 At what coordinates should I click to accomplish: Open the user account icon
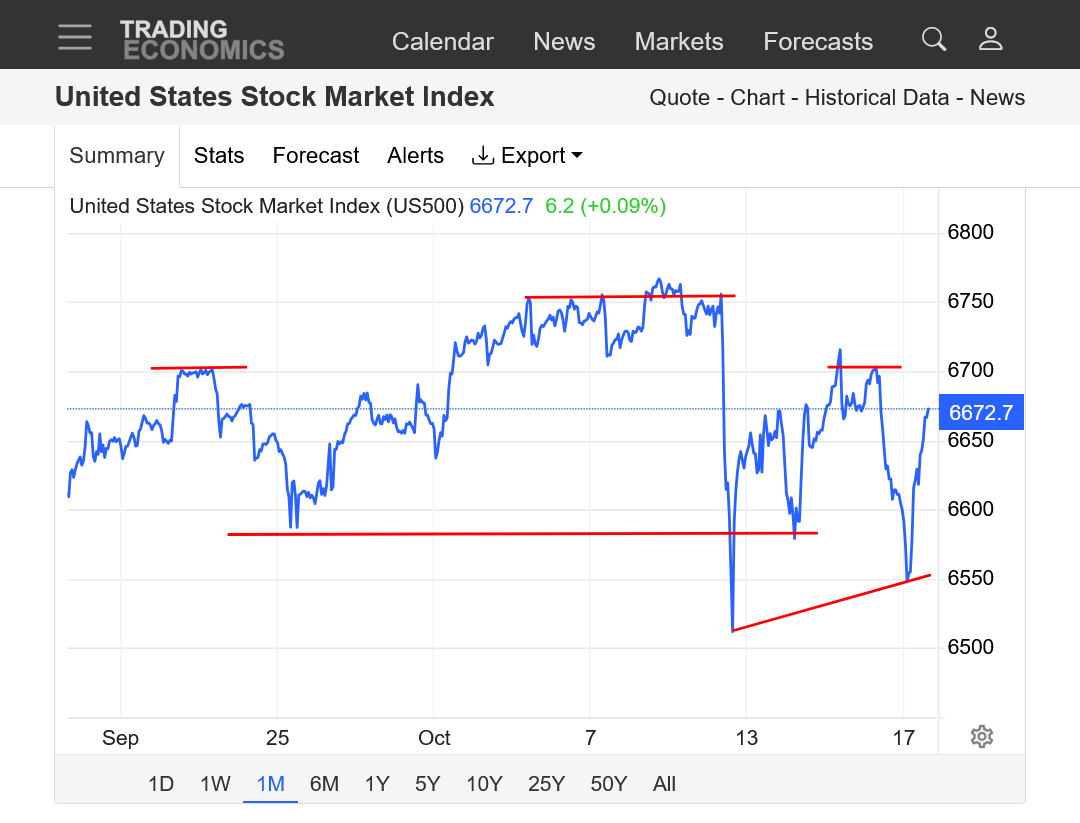[990, 39]
